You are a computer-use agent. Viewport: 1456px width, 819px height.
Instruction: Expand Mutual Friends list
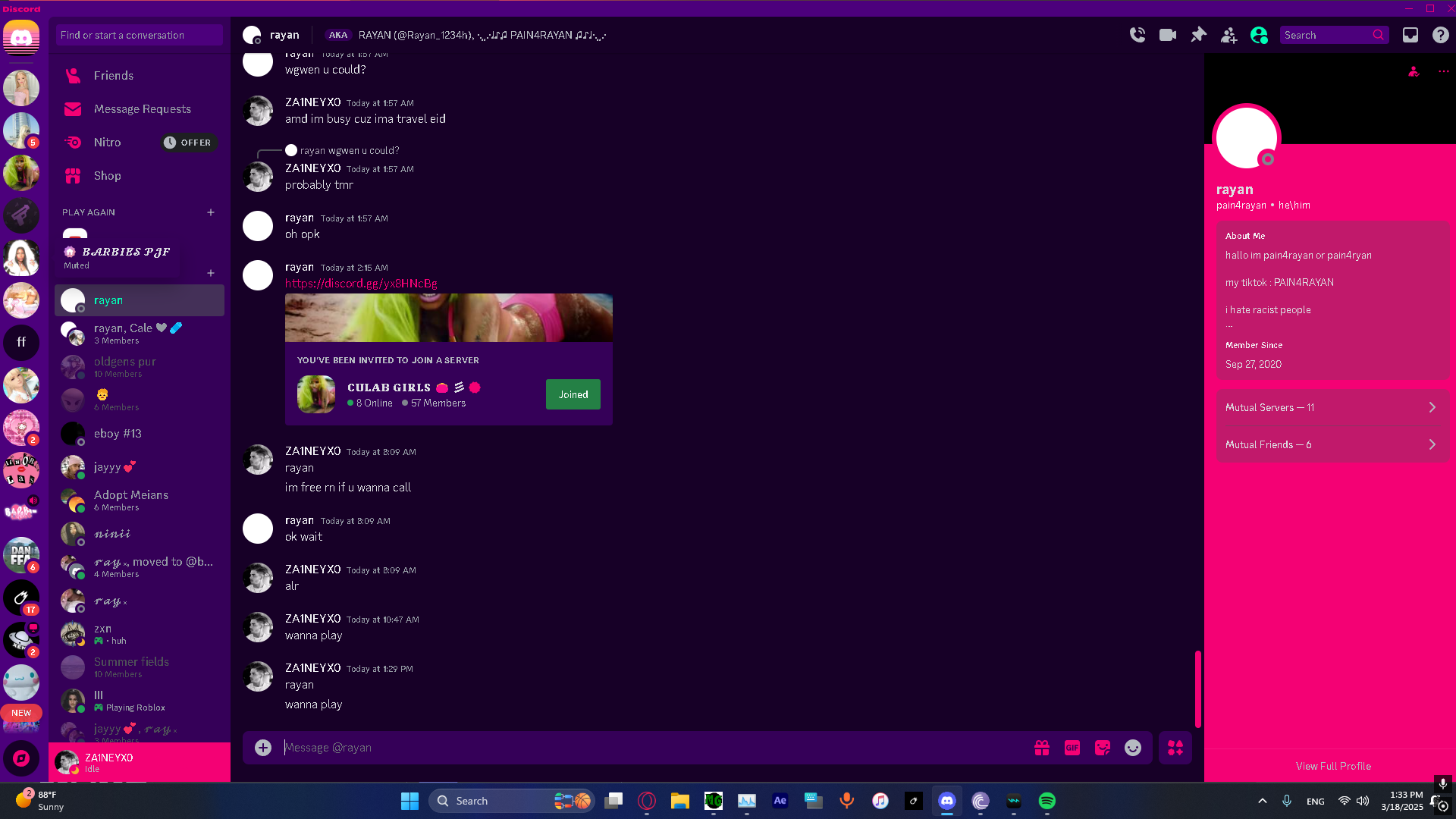click(x=1332, y=444)
